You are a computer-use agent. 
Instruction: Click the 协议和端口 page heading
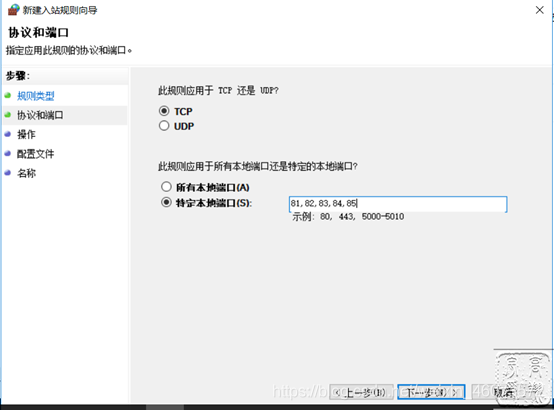tap(39, 33)
